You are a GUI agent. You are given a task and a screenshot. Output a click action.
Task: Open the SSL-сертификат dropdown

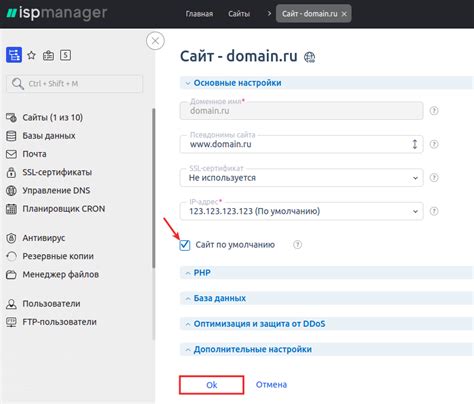click(x=302, y=178)
